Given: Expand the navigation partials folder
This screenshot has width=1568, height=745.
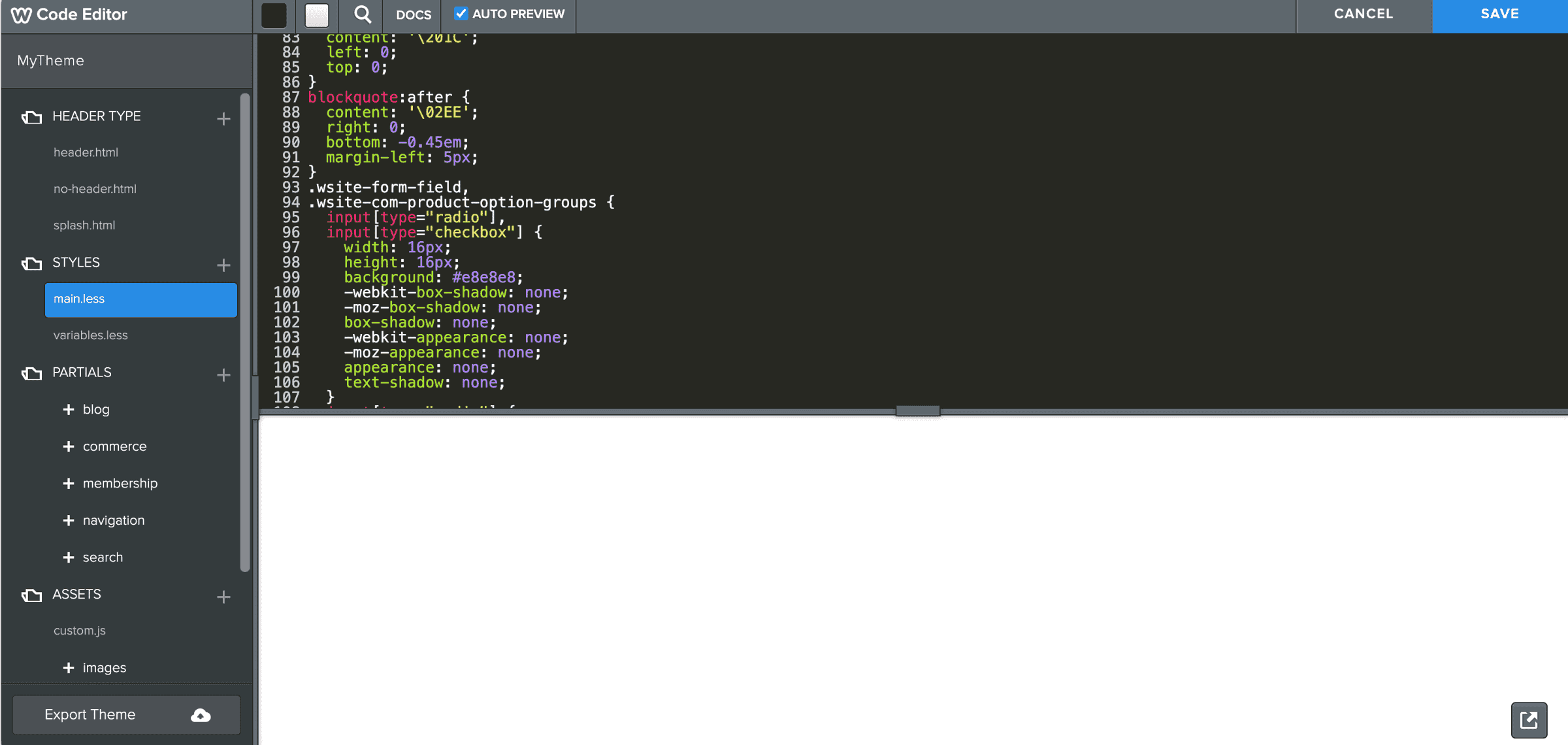Looking at the screenshot, I should click(x=69, y=520).
